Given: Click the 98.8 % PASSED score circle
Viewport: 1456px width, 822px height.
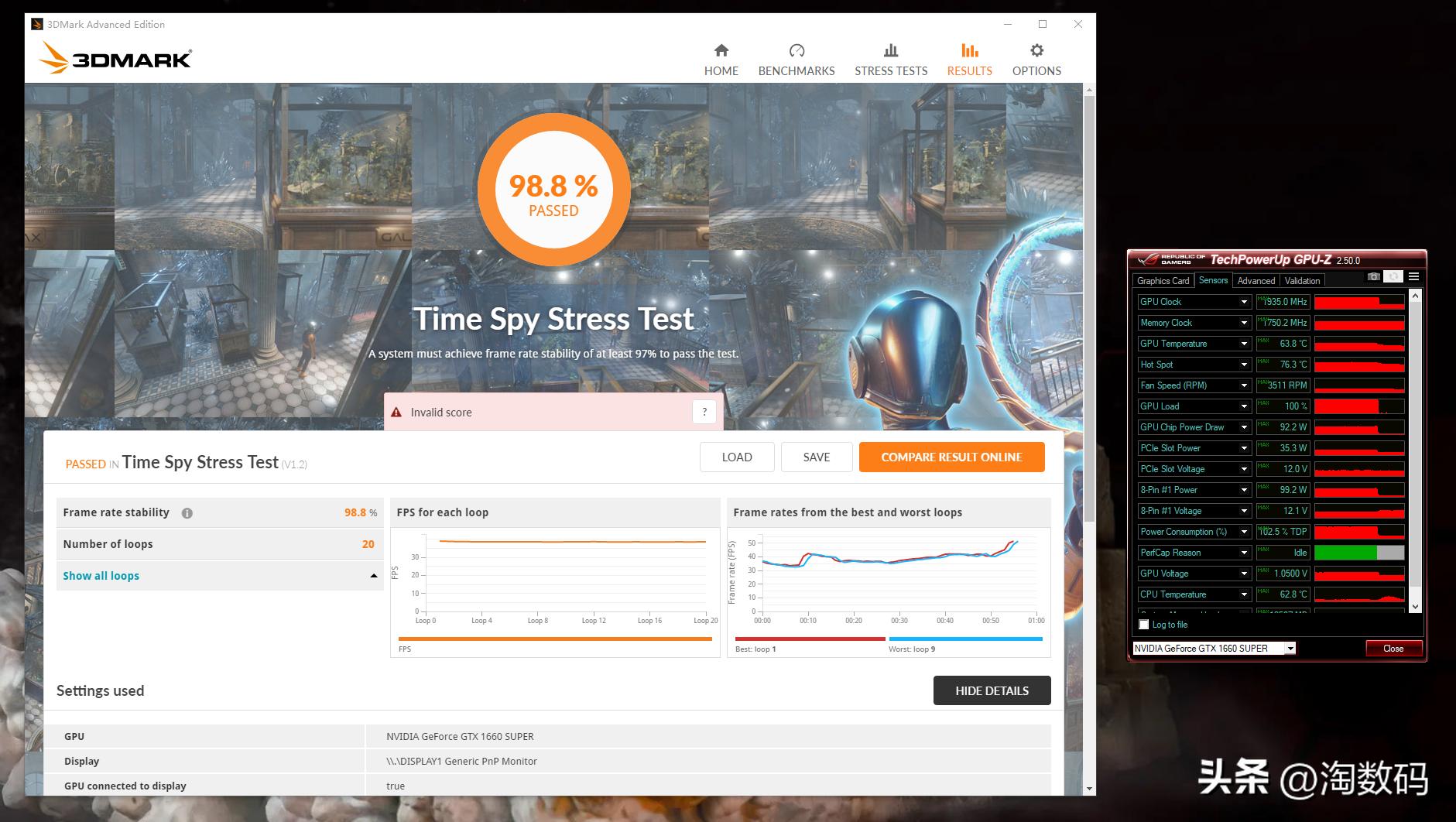Looking at the screenshot, I should click(553, 190).
